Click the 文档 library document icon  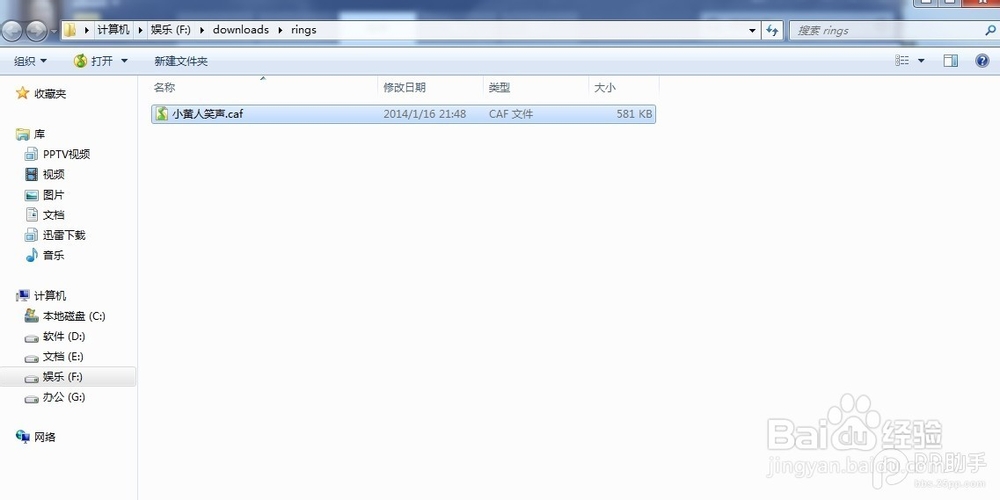(31, 215)
